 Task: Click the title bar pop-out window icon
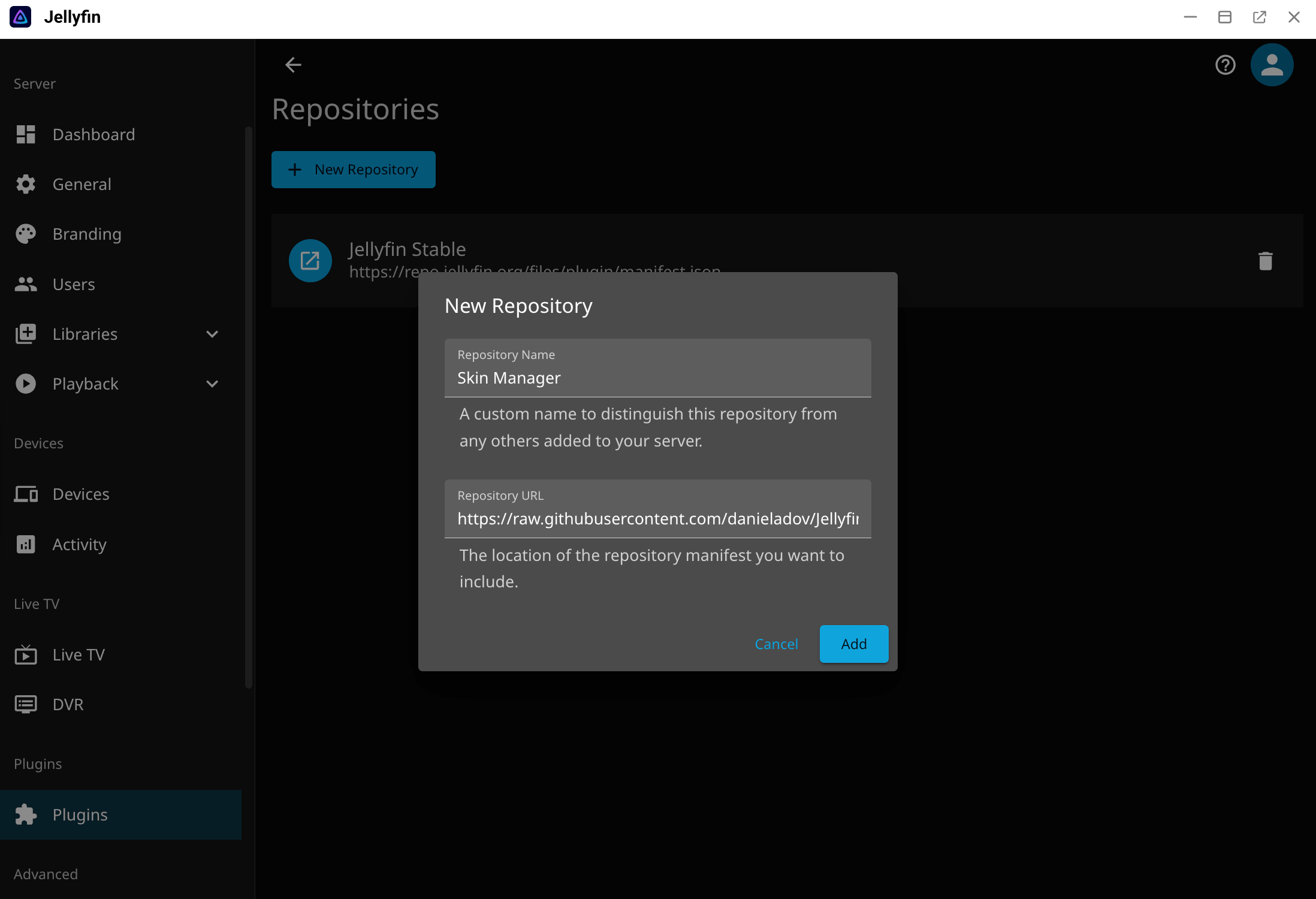(x=1260, y=17)
